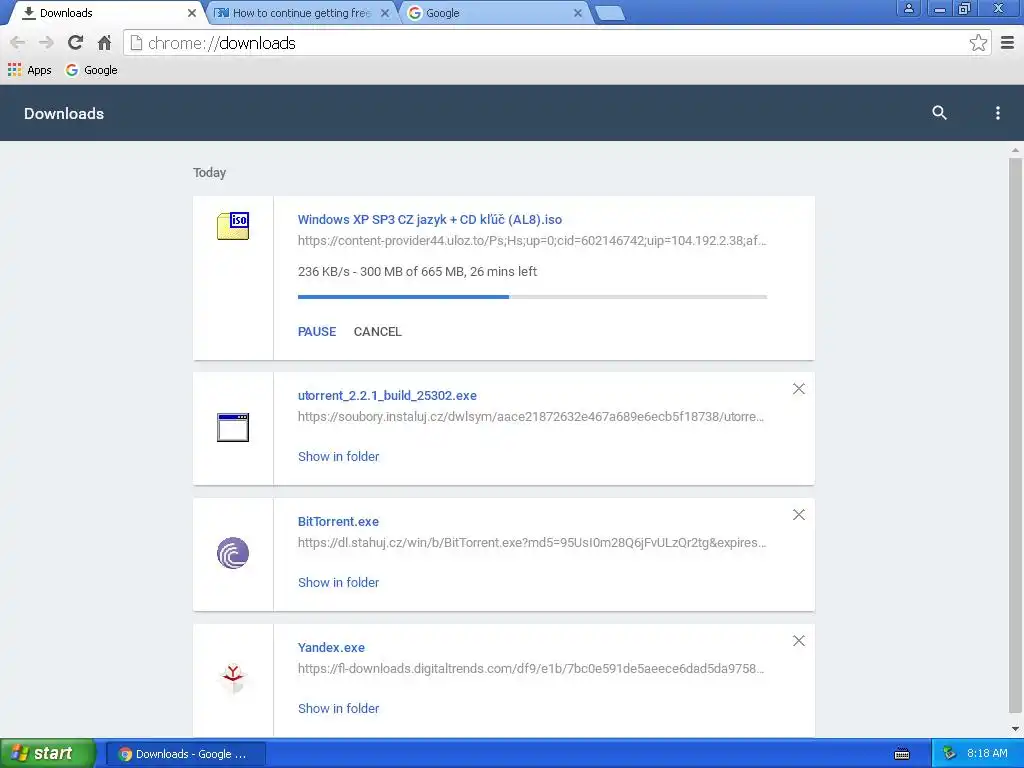Show utorrent exe in folder

click(x=338, y=456)
